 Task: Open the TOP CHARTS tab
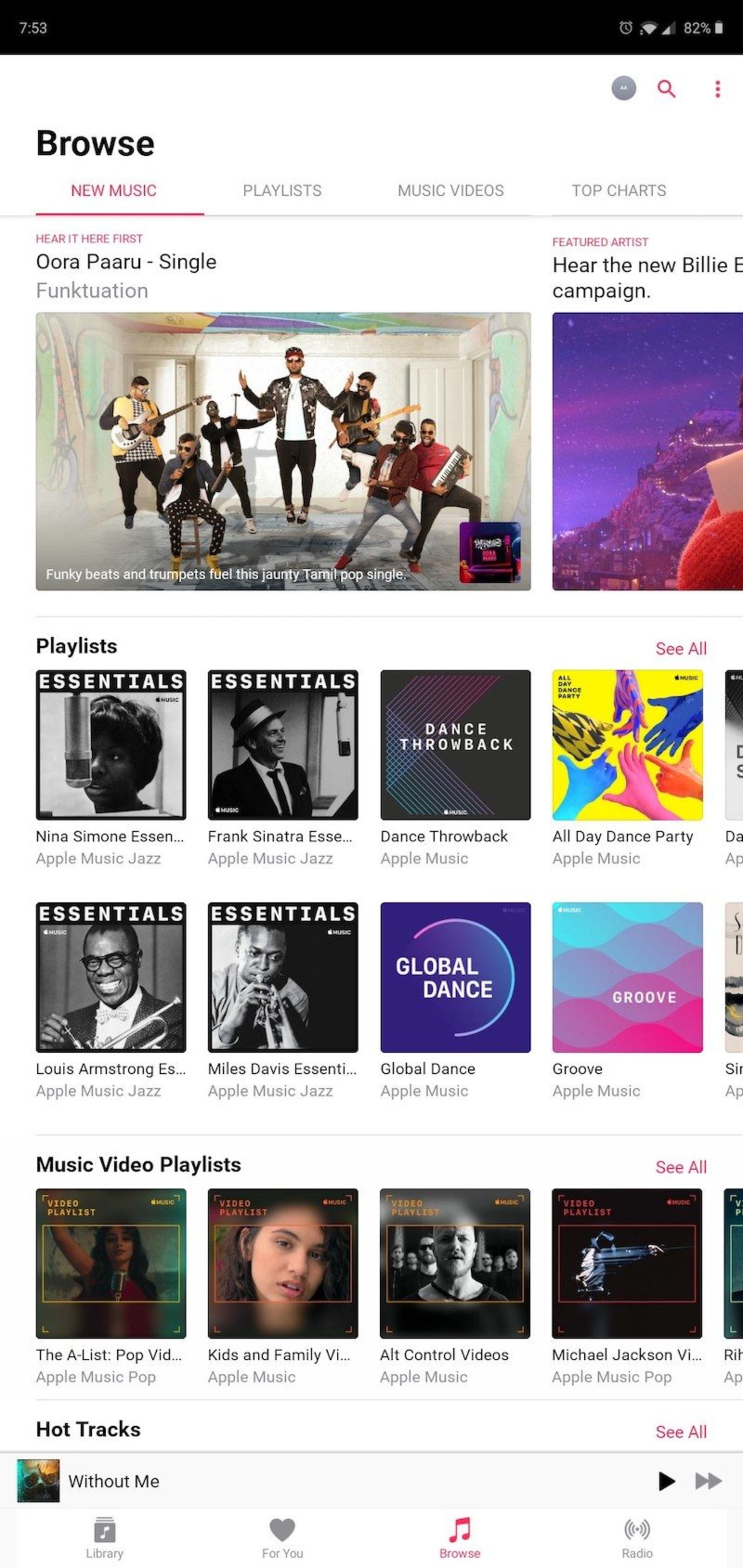pyautogui.click(x=618, y=191)
